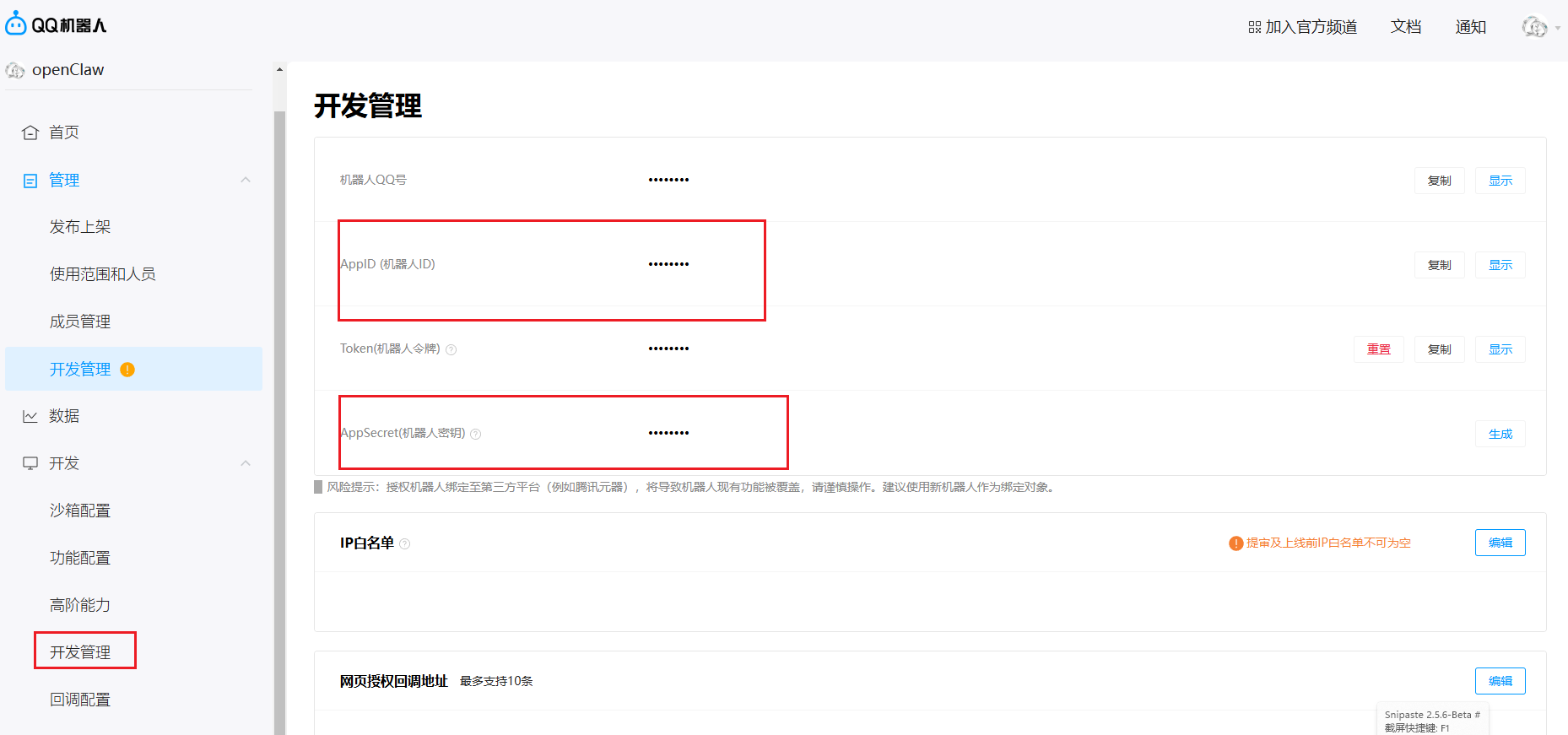Open 沙箱配置 page
The width and height of the screenshot is (1568, 735).
(x=80, y=511)
